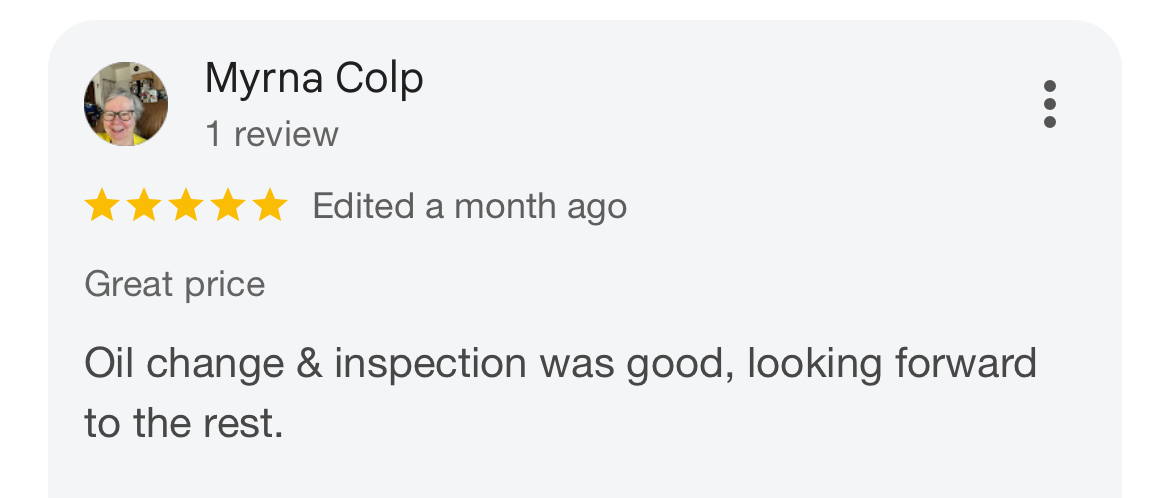Click Myrna Colp's profile photo
Screen dimensions: 1170x498
click(x=126, y=104)
